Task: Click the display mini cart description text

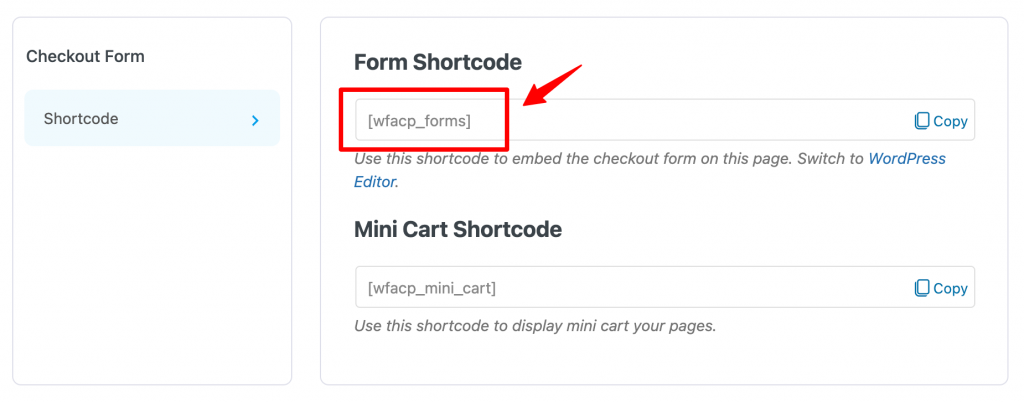Action: click(535, 326)
